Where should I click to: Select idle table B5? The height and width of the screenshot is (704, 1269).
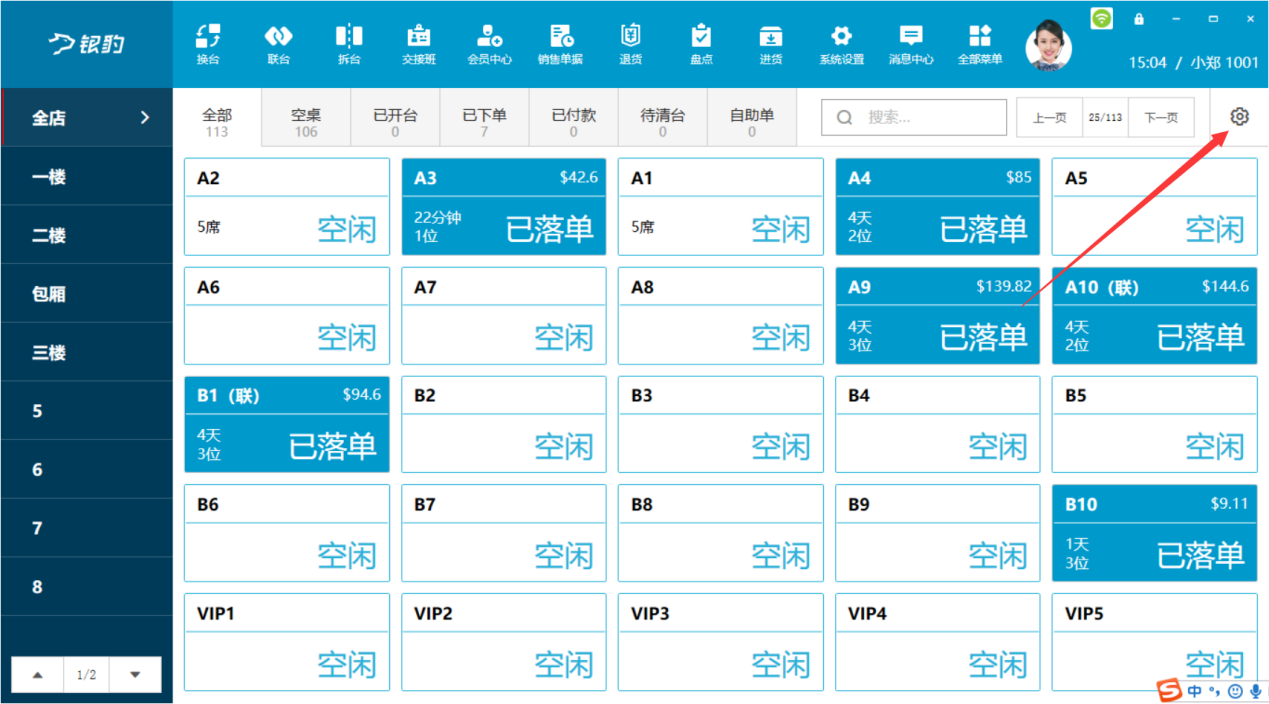point(1155,424)
